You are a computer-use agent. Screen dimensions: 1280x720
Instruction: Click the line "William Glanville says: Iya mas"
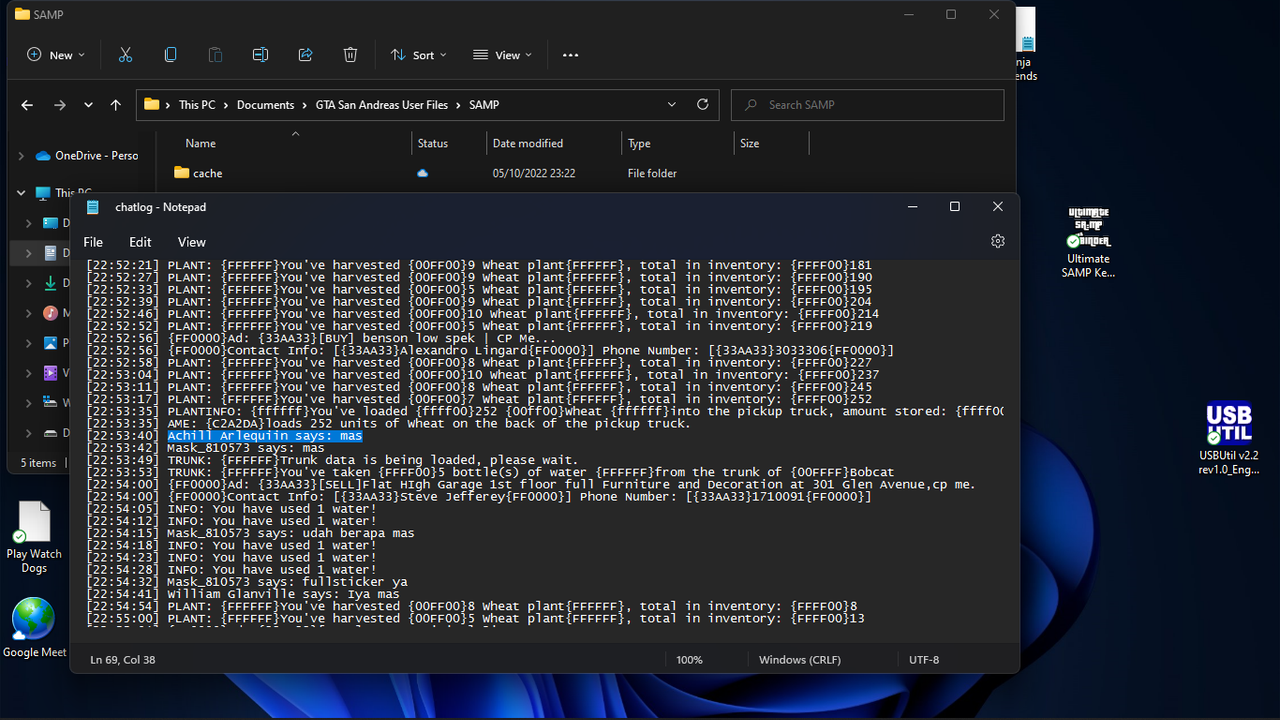[x=283, y=594]
